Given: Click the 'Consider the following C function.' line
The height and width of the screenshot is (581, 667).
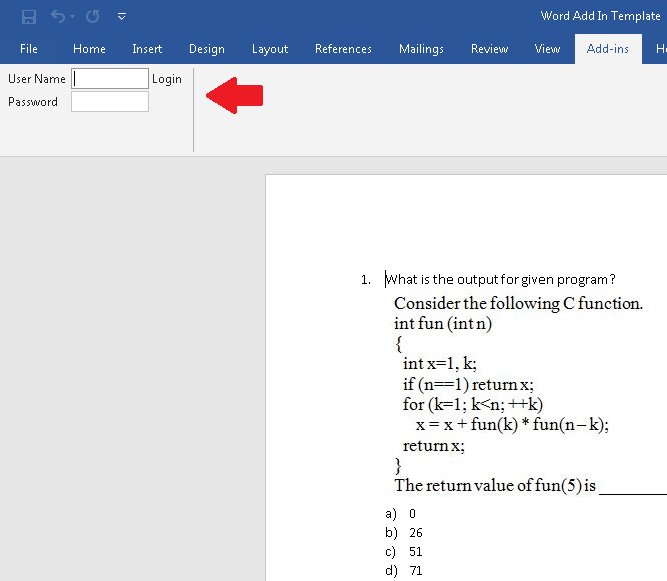Looking at the screenshot, I should [x=518, y=303].
